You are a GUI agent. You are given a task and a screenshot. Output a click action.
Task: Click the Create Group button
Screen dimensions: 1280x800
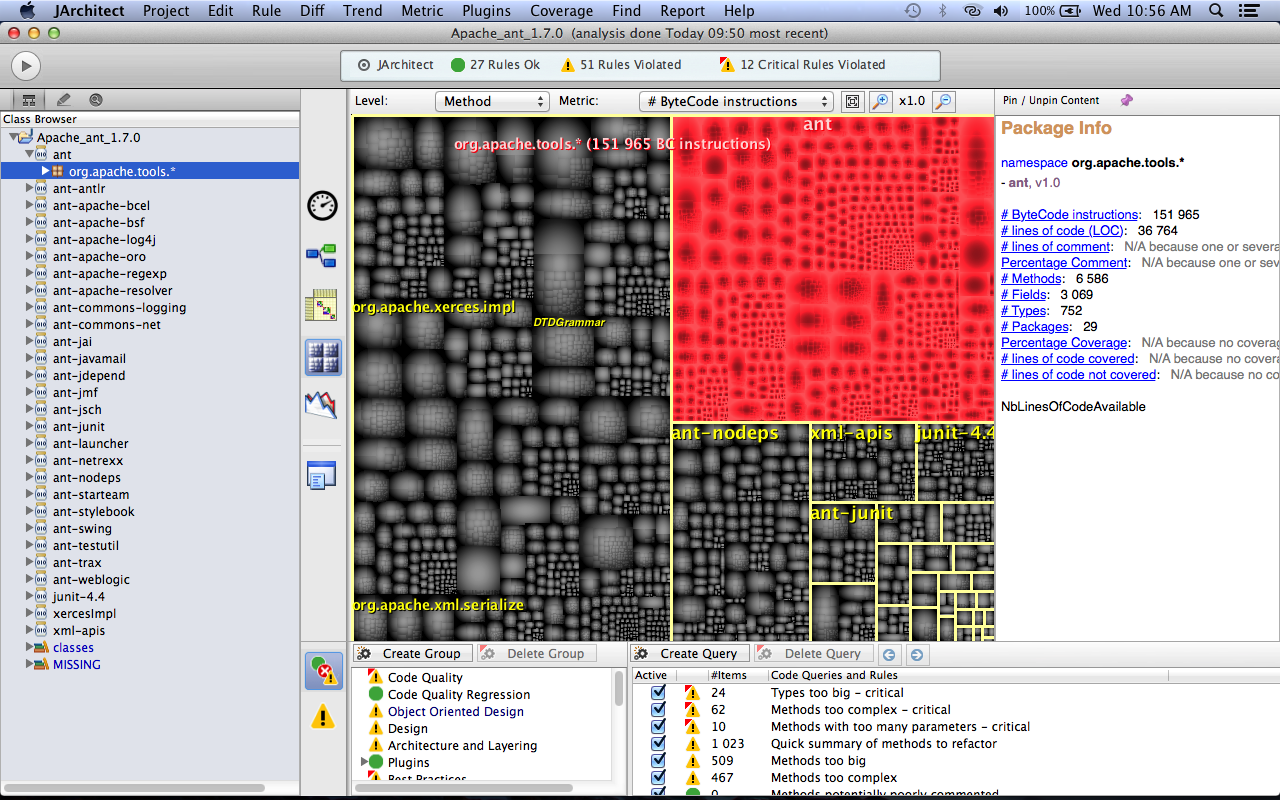coord(412,654)
